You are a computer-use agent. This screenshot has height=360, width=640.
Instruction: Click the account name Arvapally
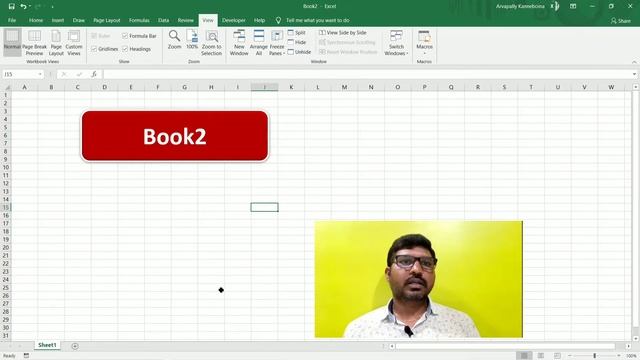(520, 6)
